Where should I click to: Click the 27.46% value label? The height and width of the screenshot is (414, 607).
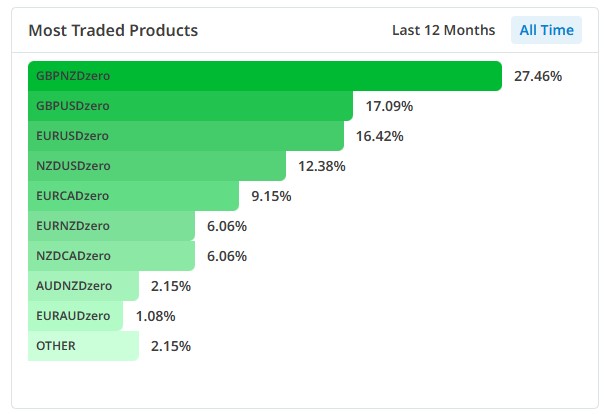coord(538,76)
